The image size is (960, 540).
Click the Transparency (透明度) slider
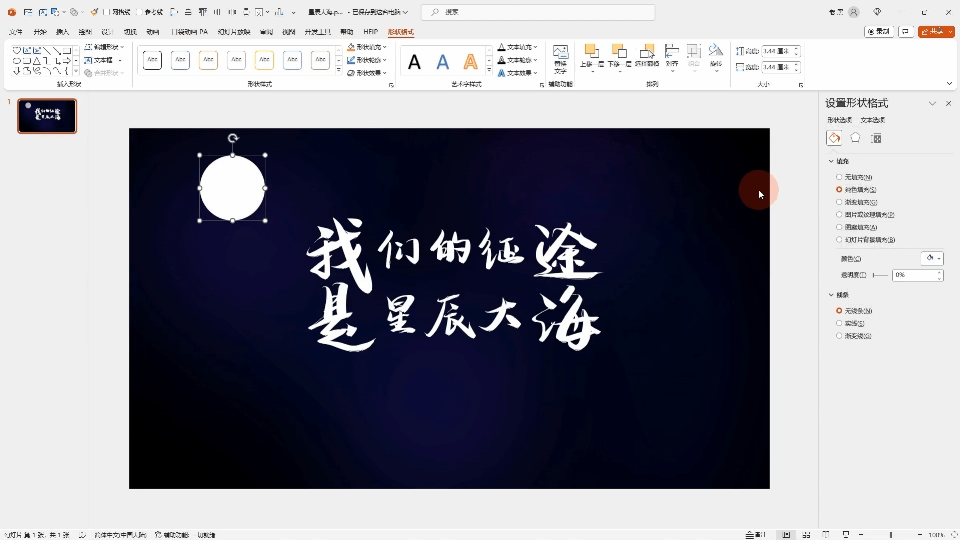tap(880, 276)
